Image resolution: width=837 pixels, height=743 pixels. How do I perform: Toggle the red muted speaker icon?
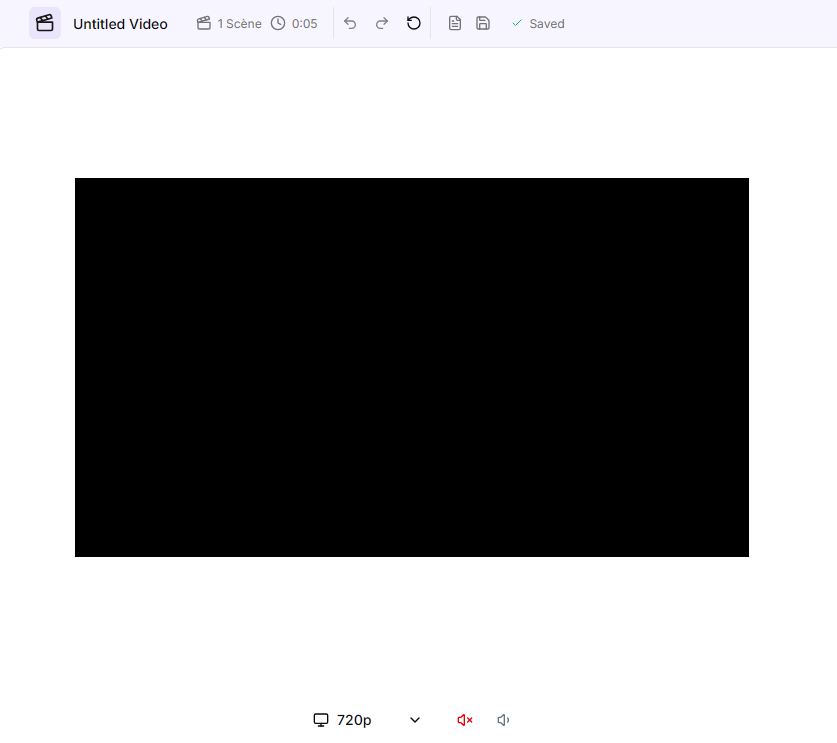pos(465,720)
